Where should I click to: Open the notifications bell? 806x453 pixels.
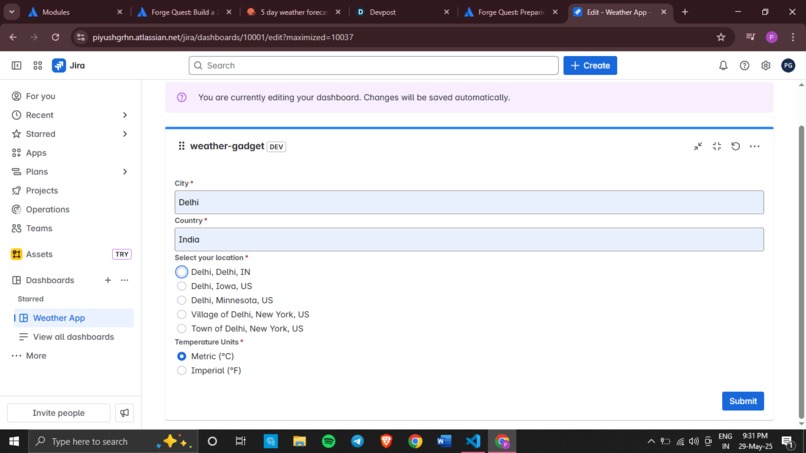point(723,65)
